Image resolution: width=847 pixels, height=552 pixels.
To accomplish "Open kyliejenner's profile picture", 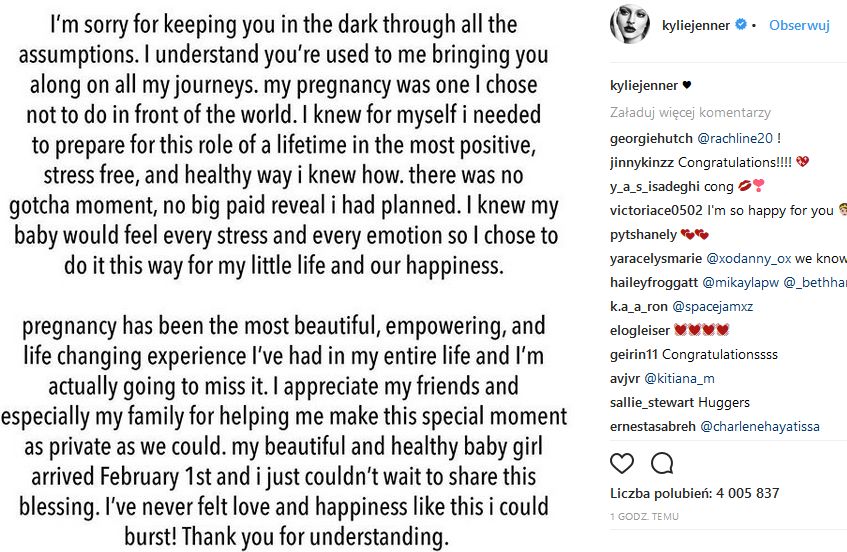I will (631, 26).
